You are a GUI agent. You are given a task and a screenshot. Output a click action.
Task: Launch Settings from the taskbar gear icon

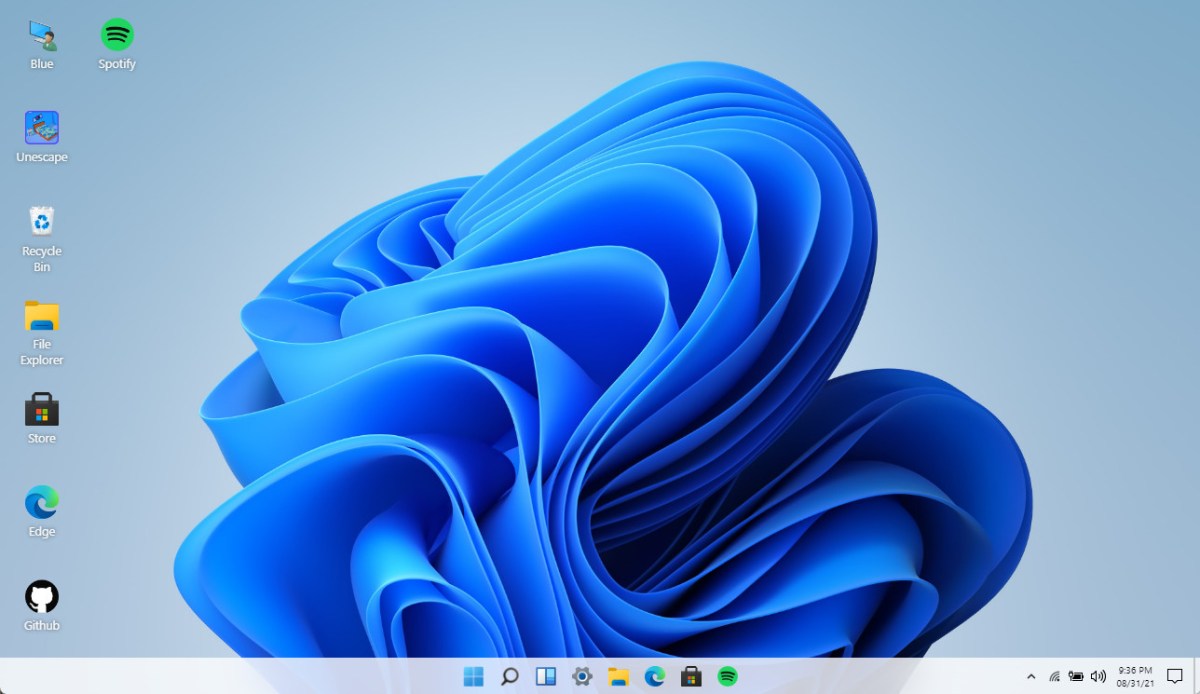click(x=582, y=677)
